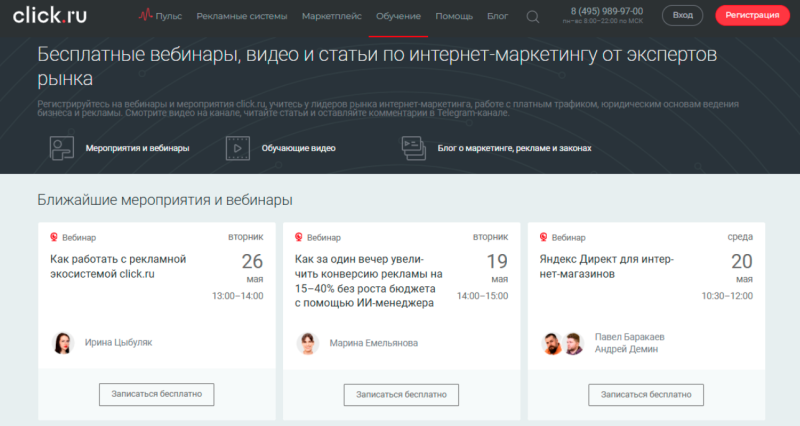The height and width of the screenshot is (426, 800).
Task: Open the click.ru logo homepage
Action: 49,15
